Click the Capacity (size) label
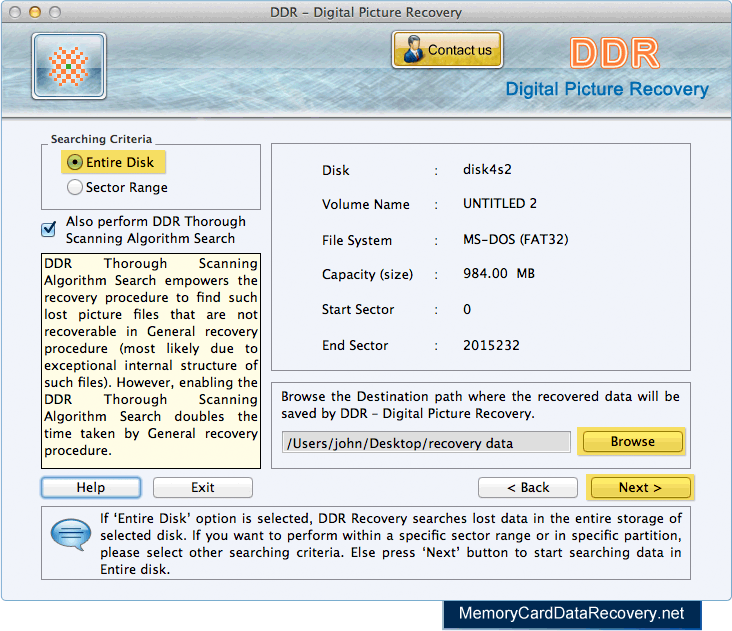The height and width of the screenshot is (631, 732). coord(367,274)
